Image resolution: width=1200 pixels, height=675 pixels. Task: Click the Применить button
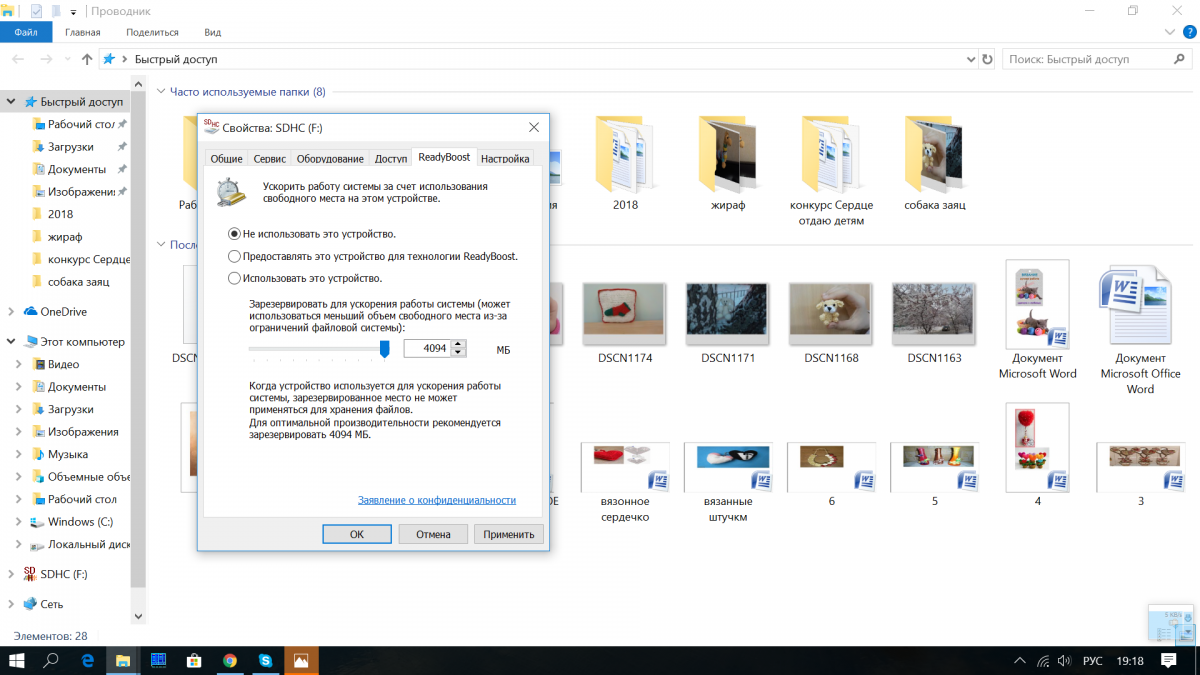(x=509, y=534)
